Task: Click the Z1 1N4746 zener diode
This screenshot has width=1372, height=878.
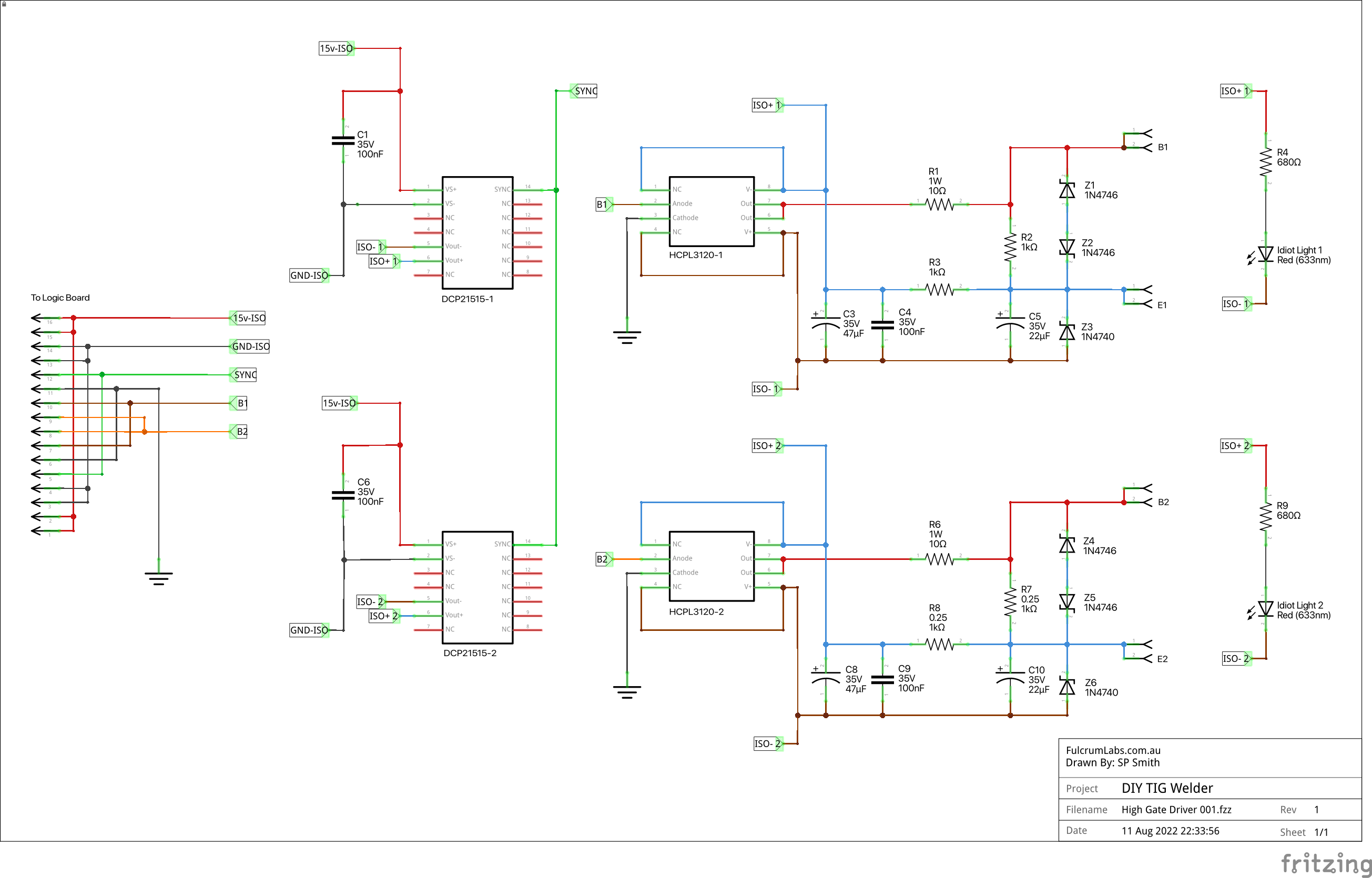Action: [1067, 190]
